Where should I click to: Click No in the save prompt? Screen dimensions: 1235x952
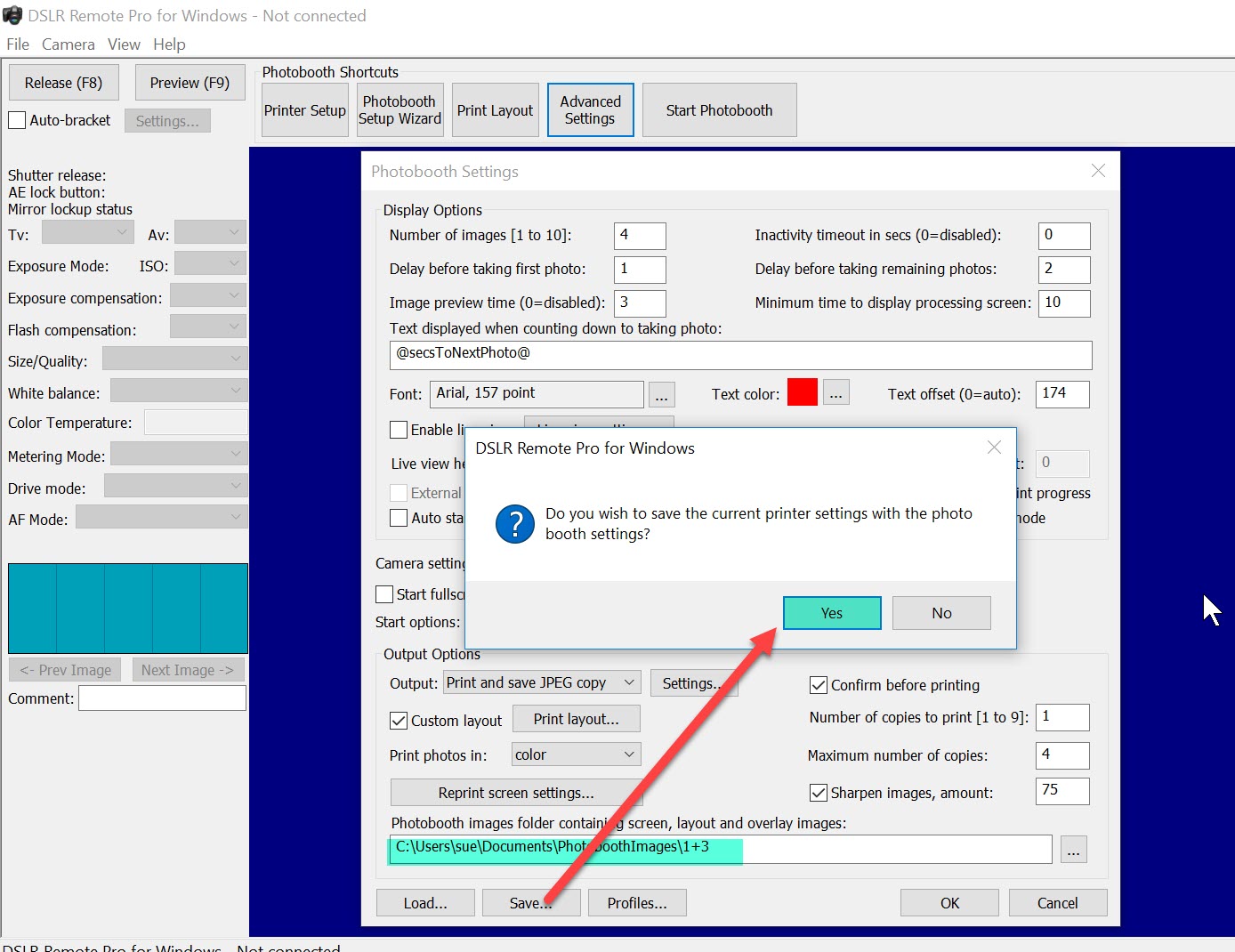pos(941,613)
